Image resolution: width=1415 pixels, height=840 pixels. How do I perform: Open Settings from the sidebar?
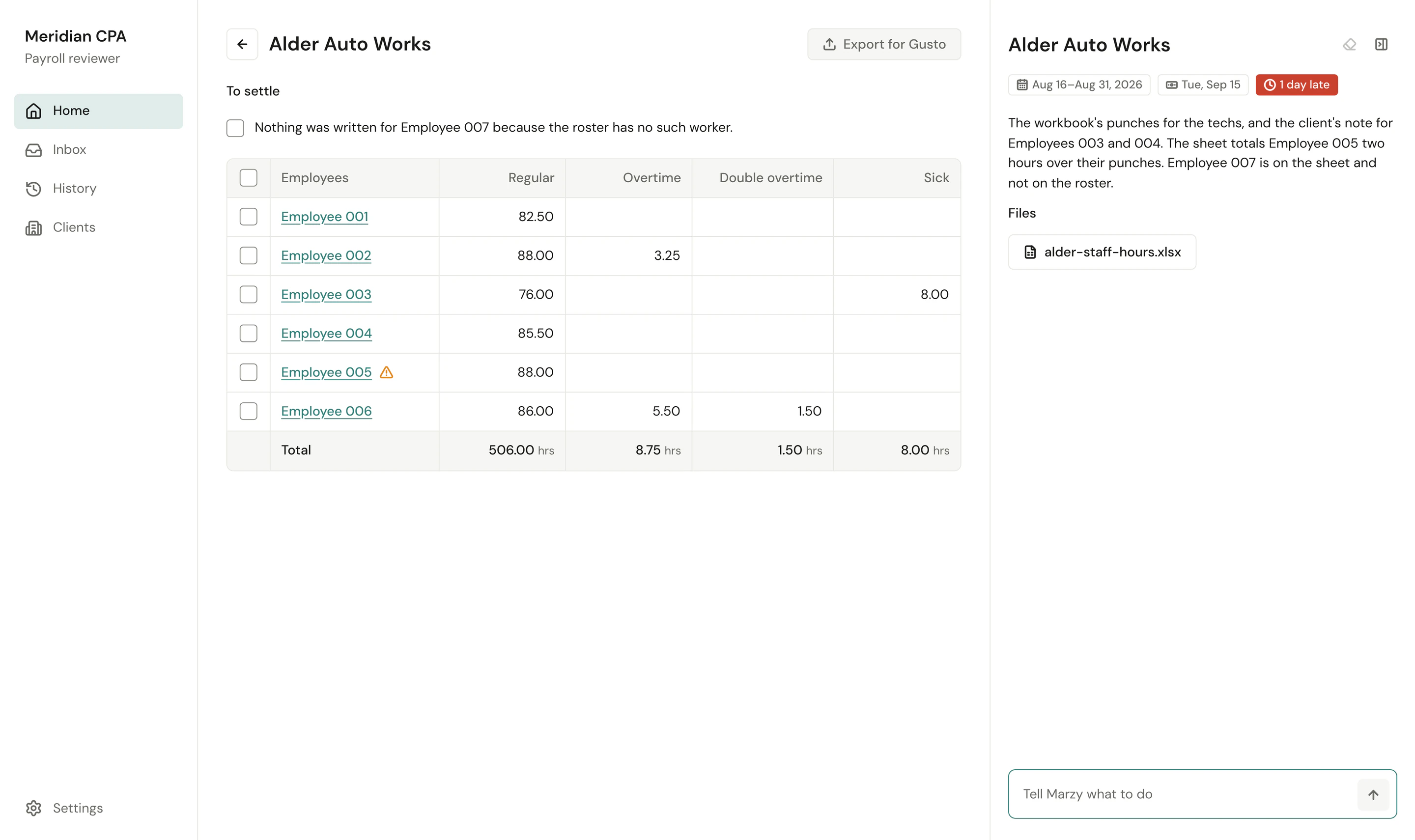point(98,808)
